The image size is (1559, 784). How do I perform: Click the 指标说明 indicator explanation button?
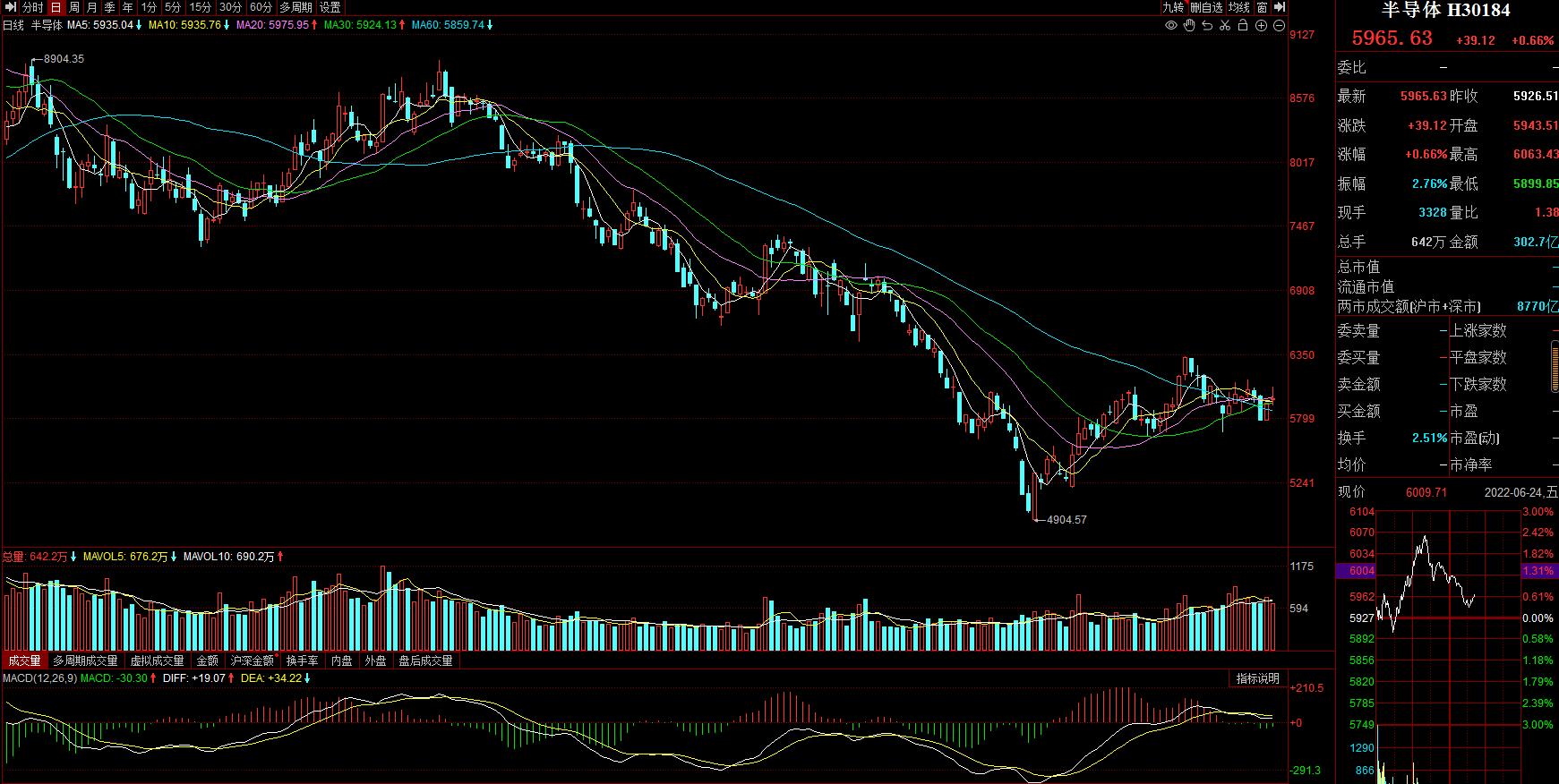1258,678
